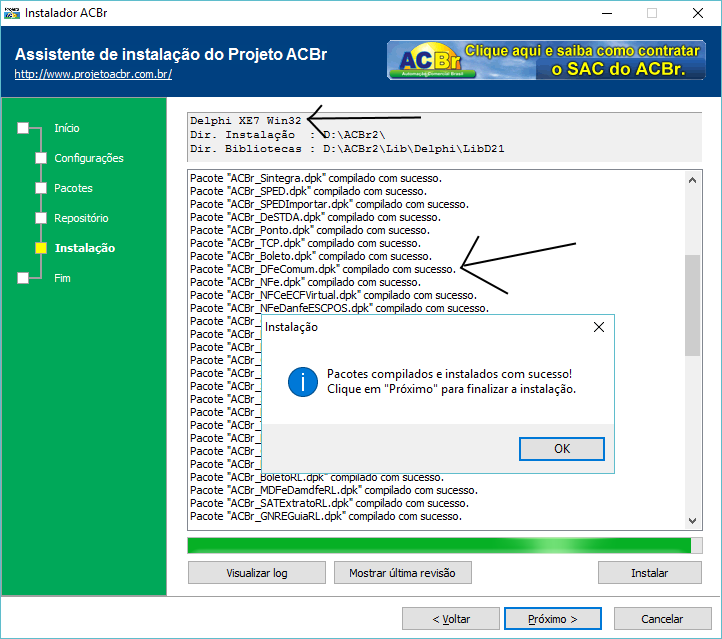Click the "Assistente de instalação" heading
This screenshot has width=722, height=639.
pos(171,54)
